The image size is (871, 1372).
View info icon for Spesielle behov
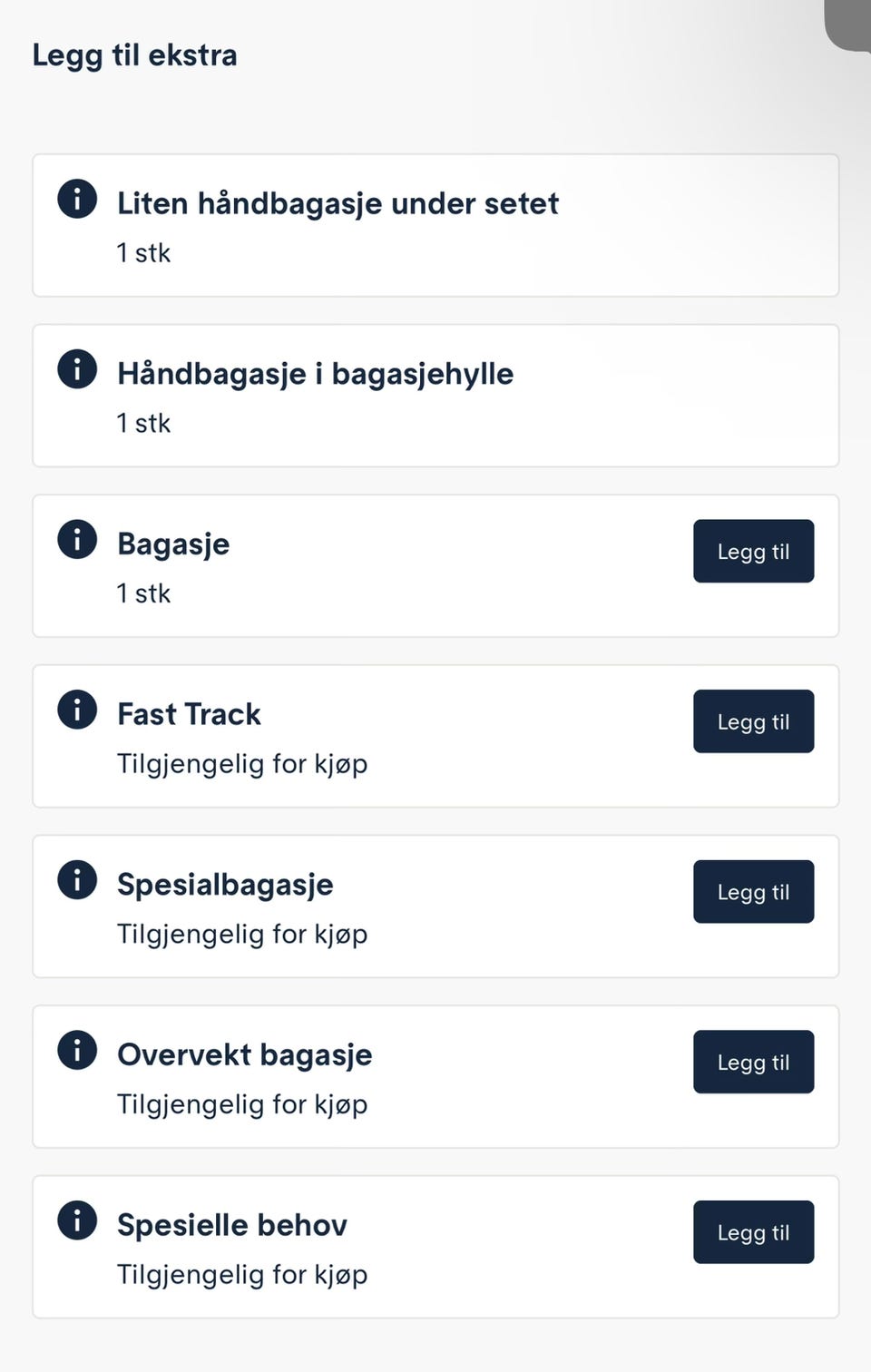[x=77, y=1220]
